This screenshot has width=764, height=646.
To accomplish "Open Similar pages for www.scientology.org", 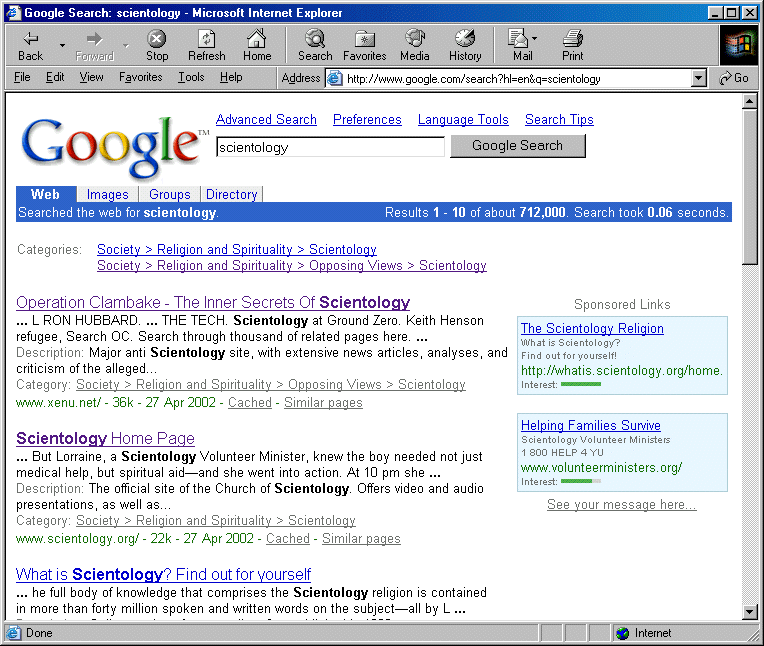I will (361, 538).
